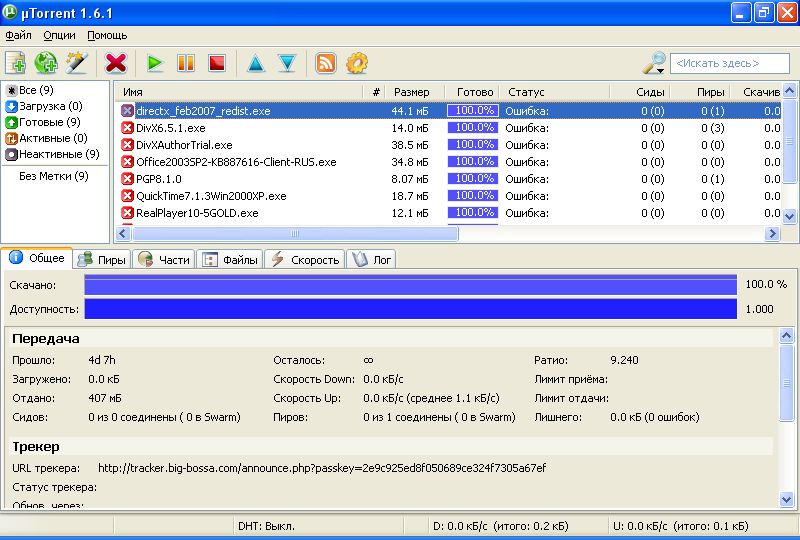Pause torrent with orange pause icon
This screenshot has width=800, height=540.
click(x=186, y=63)
